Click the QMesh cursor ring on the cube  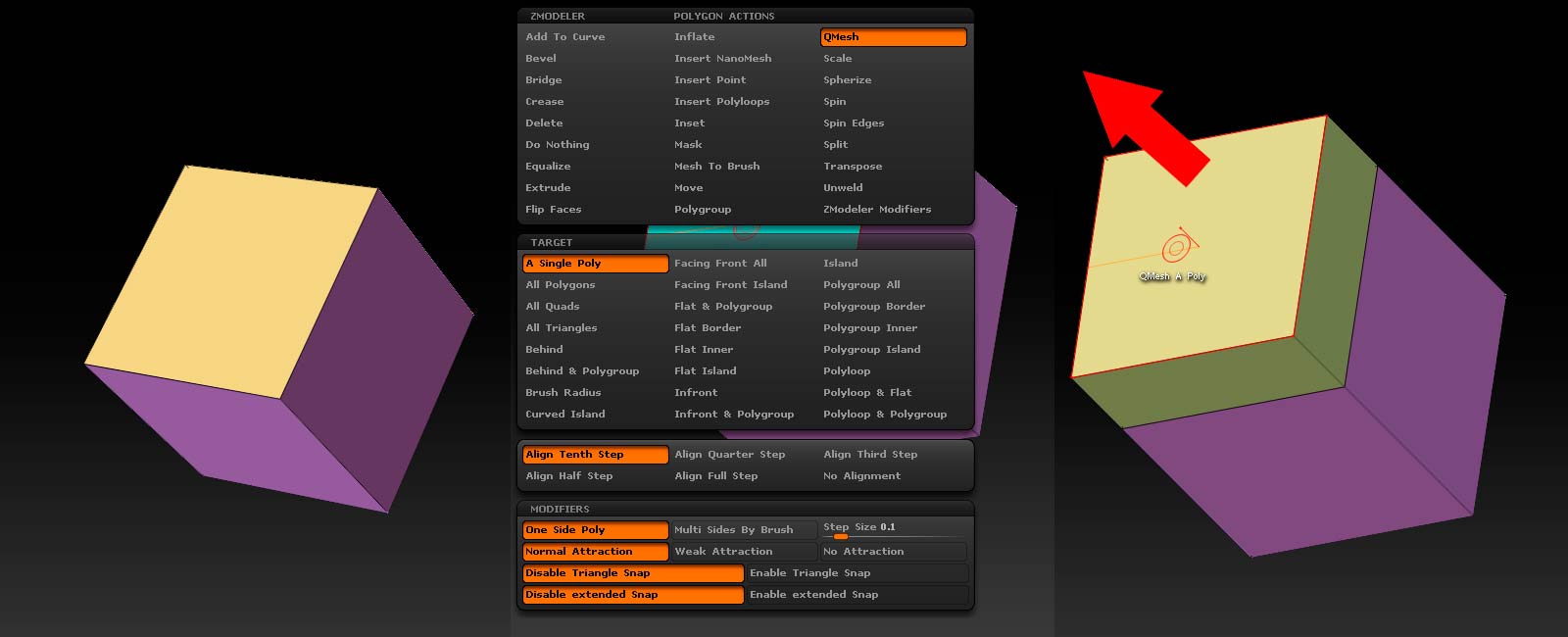(x=1177, y=247)
